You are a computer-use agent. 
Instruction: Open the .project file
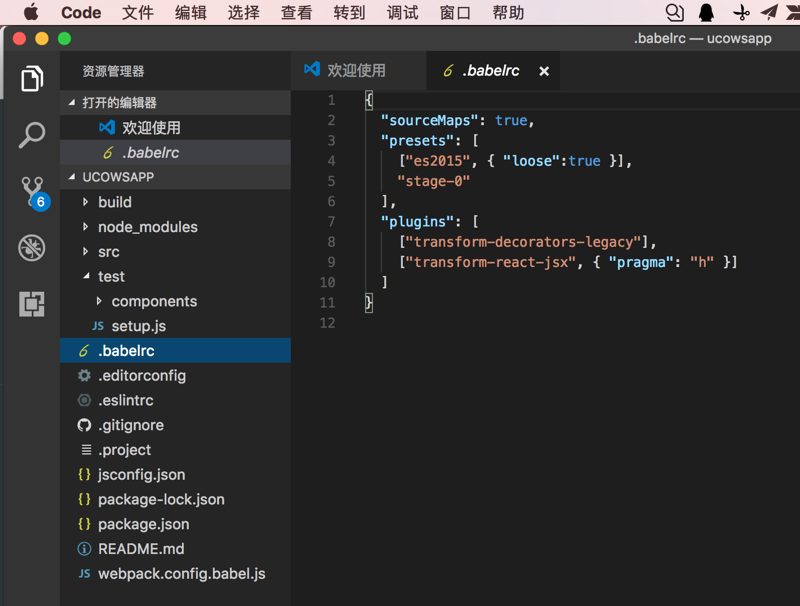coord(176,450)
